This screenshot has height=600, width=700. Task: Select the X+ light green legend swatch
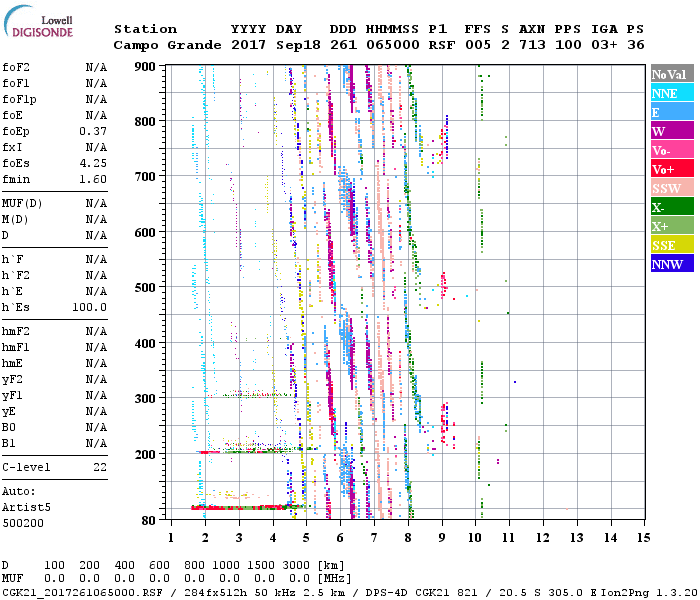(672, 225)
